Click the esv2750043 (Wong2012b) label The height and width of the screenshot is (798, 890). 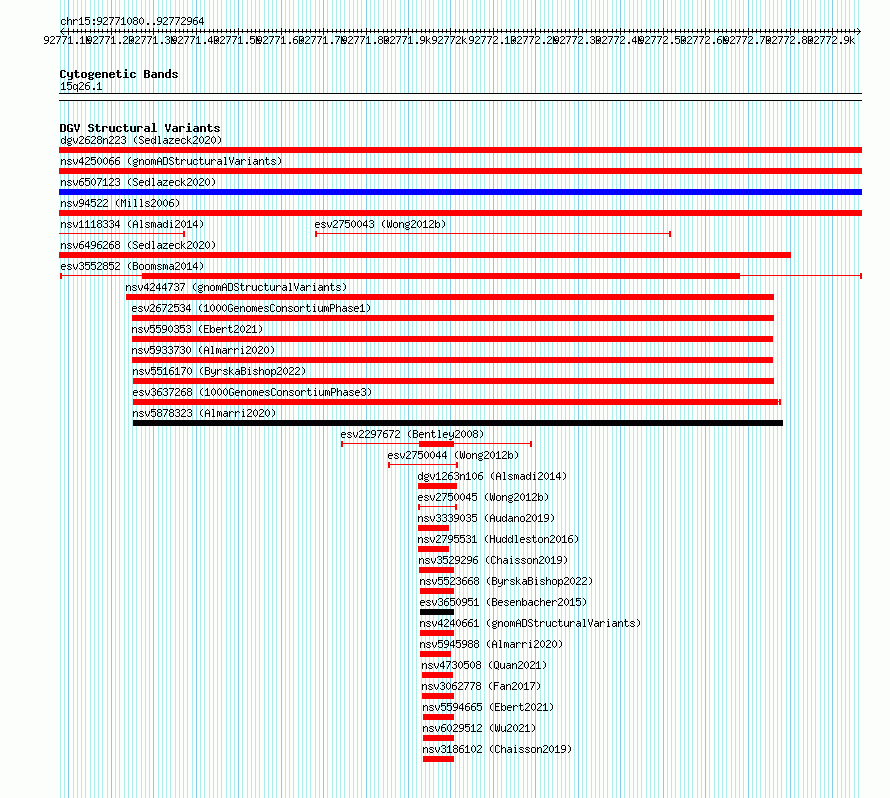click(x=380, y=224)
